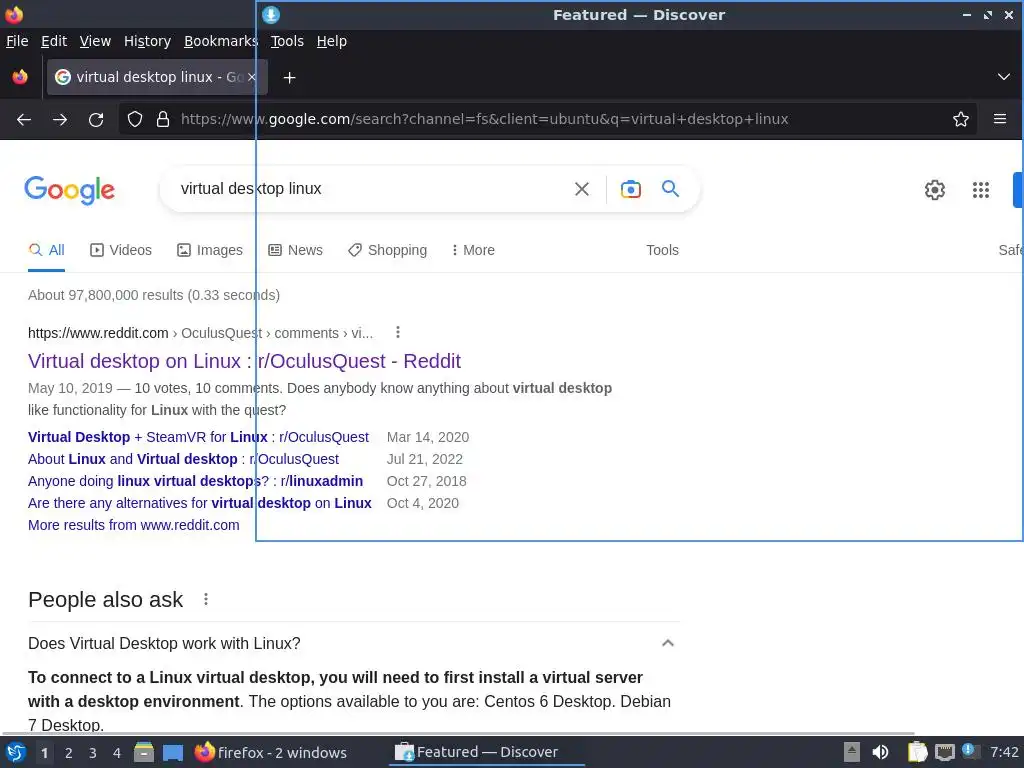Open the Lubuntu start menu
1024x768 pixels.
point(16,752)
